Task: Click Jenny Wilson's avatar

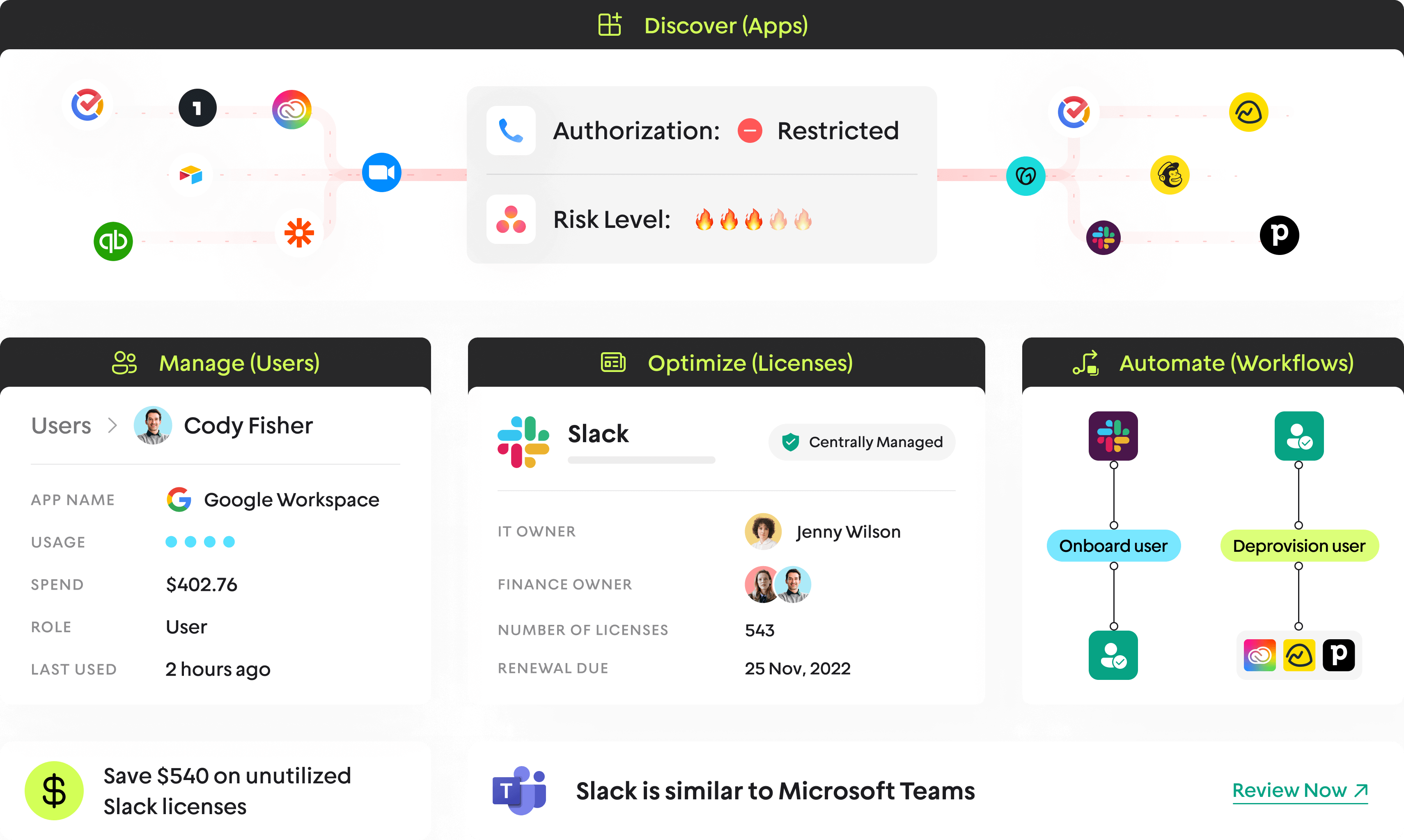Action: point(763,532)
